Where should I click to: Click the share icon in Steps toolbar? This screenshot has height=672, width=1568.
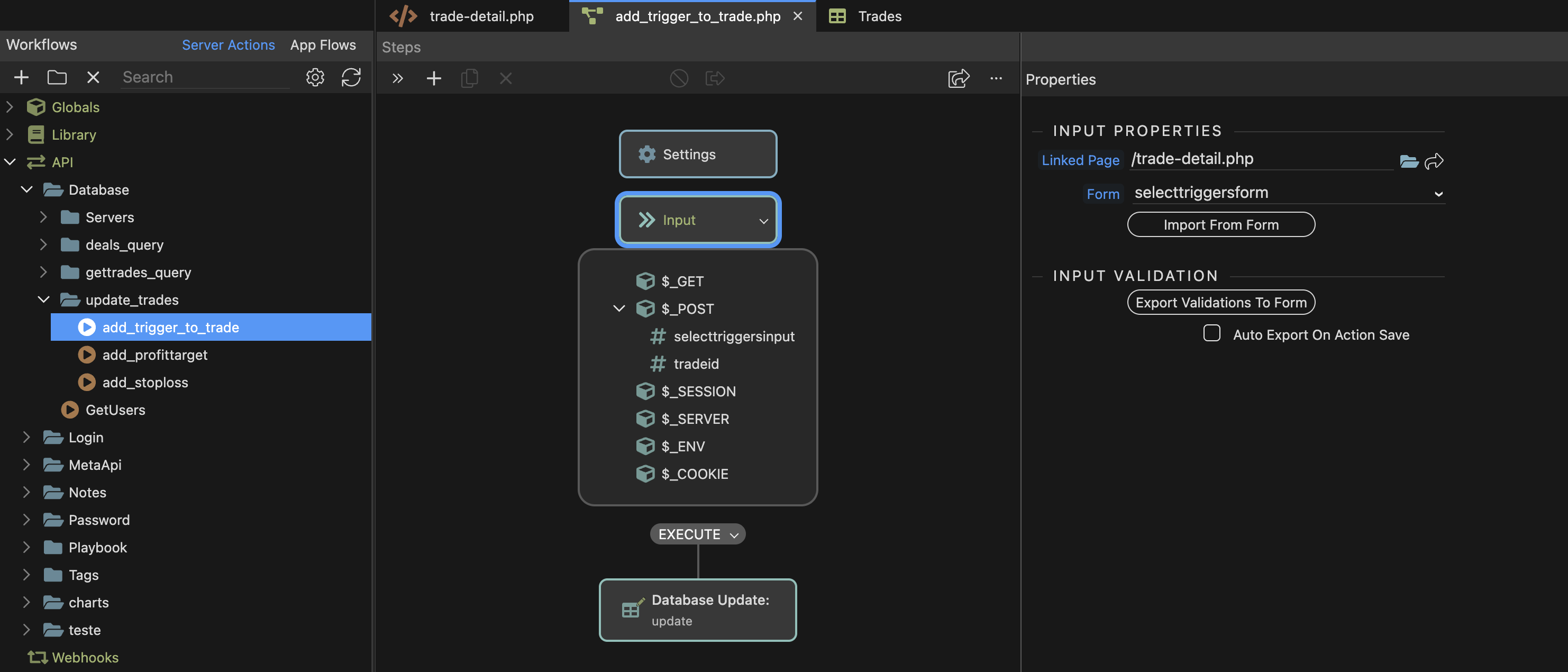point(958,78)
